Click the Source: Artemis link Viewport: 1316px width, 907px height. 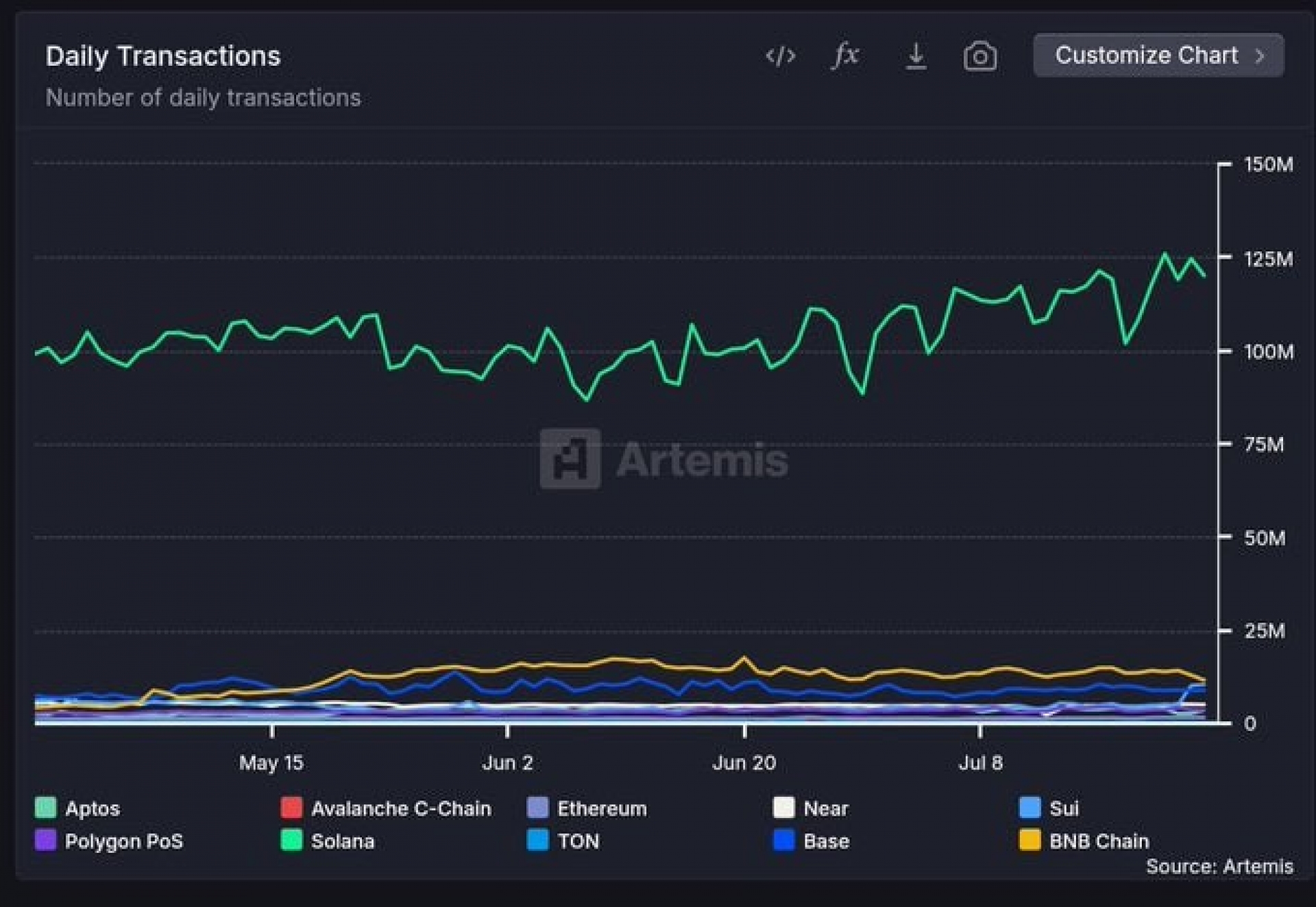(1219, 867)
